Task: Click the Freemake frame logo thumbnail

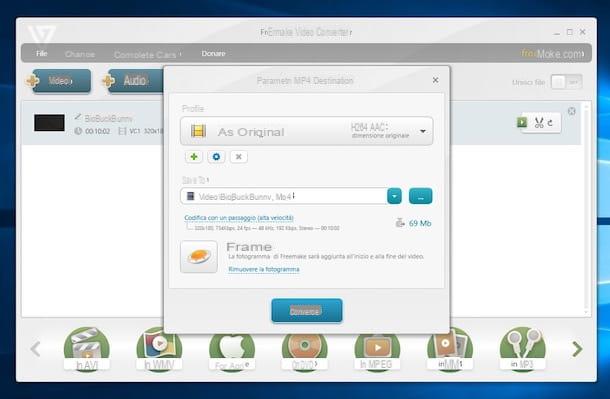Action: pos(199,257)
